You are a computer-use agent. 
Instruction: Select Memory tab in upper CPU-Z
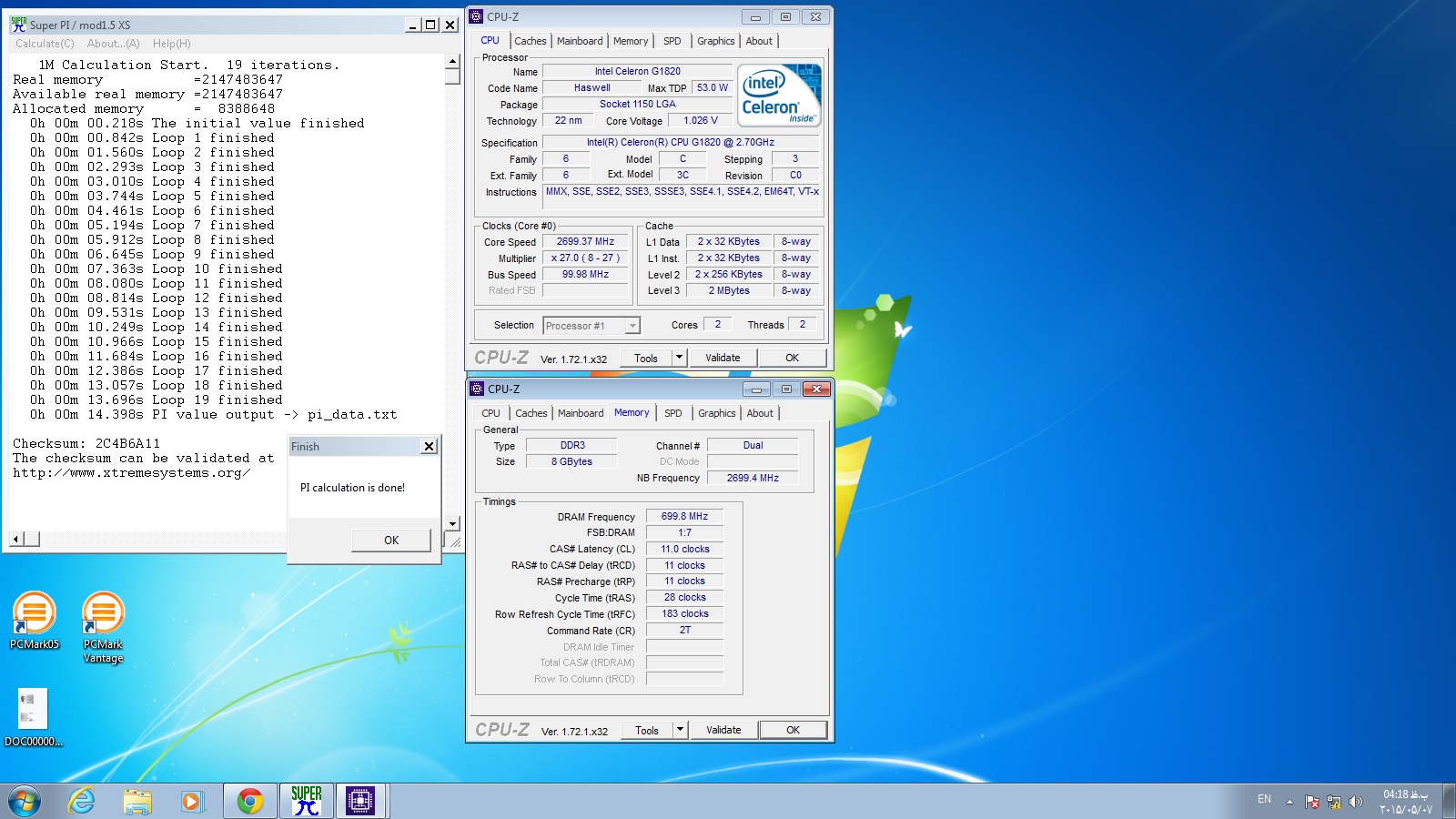631,41
